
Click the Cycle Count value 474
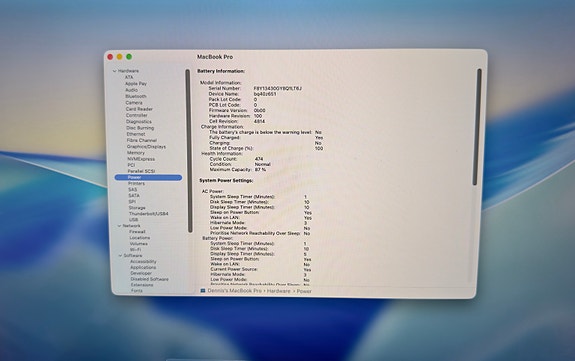(x=259, y=159)
